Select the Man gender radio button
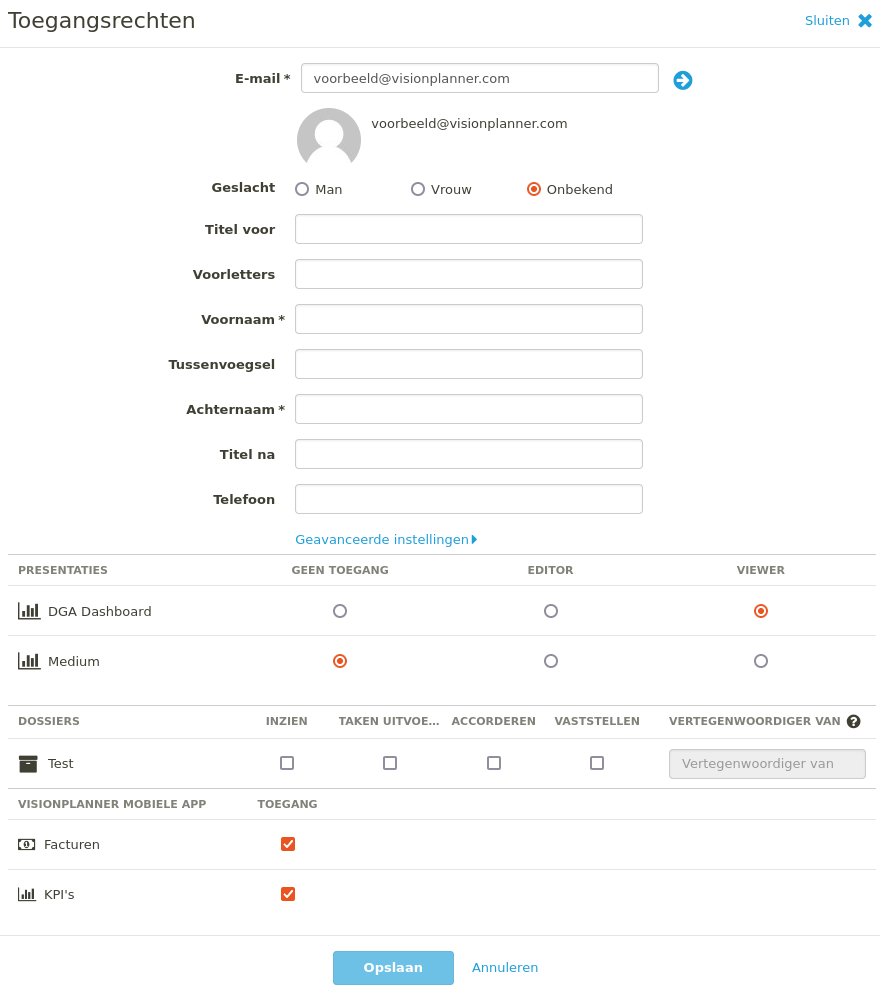 [x=302, y=189]
